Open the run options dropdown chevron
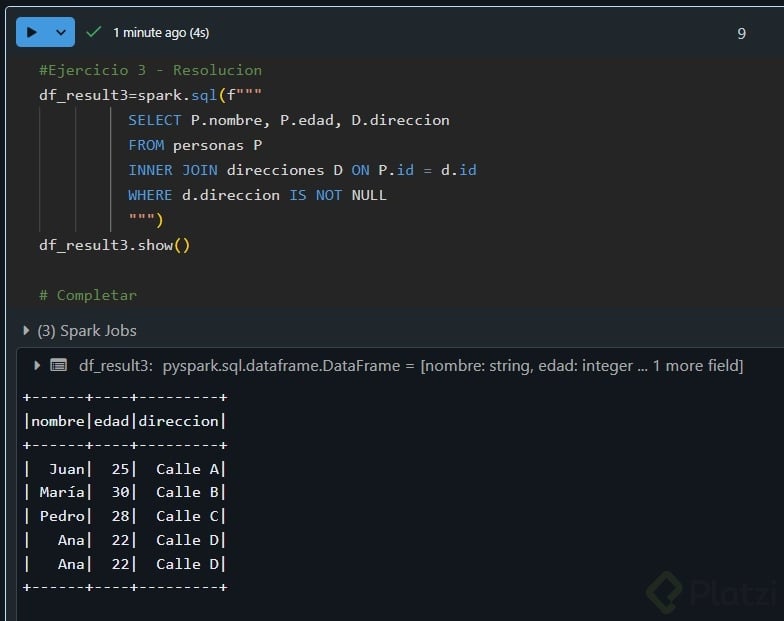 click(x=60, y=32)
